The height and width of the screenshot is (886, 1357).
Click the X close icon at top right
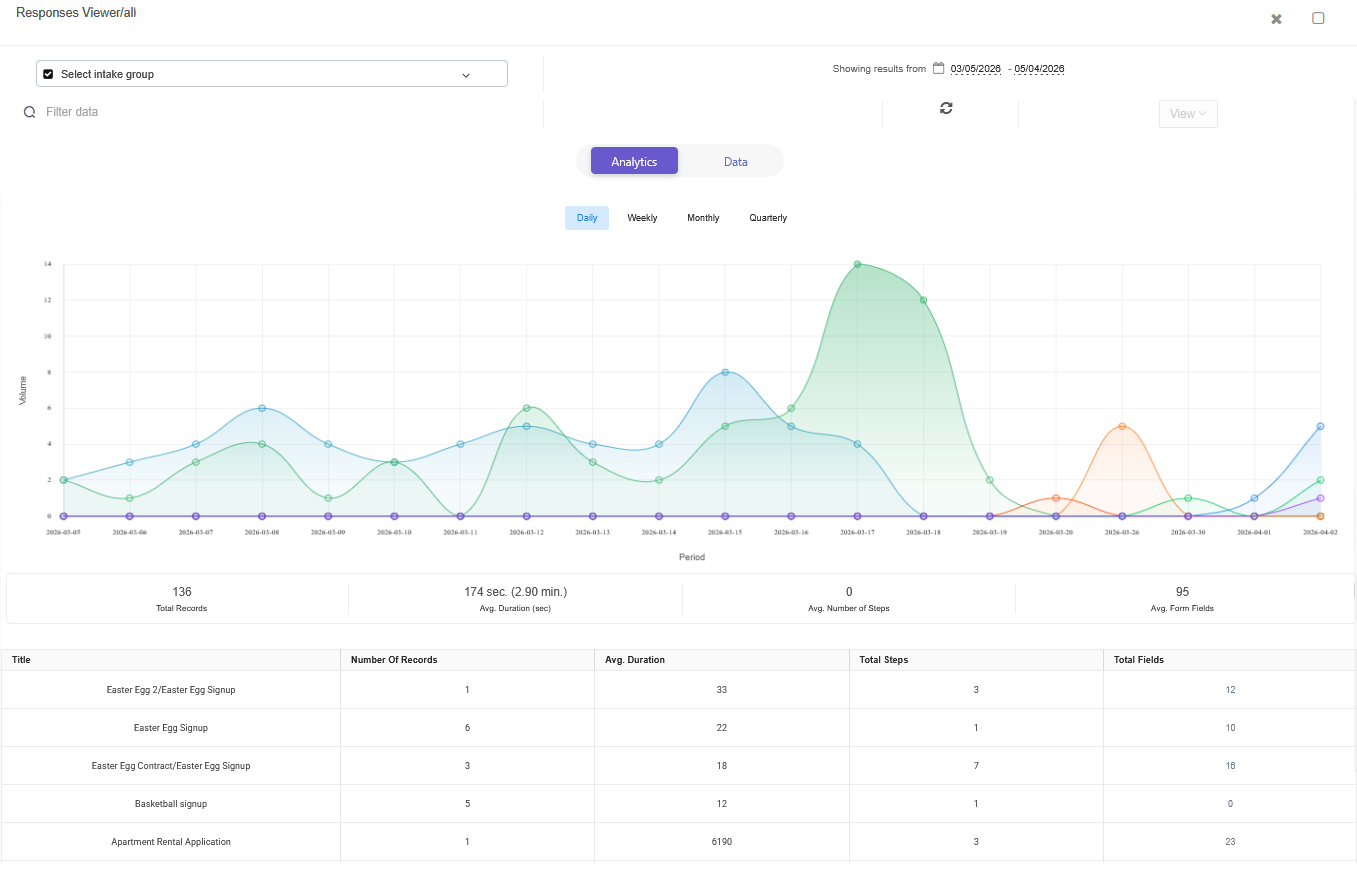point(1276,19)
